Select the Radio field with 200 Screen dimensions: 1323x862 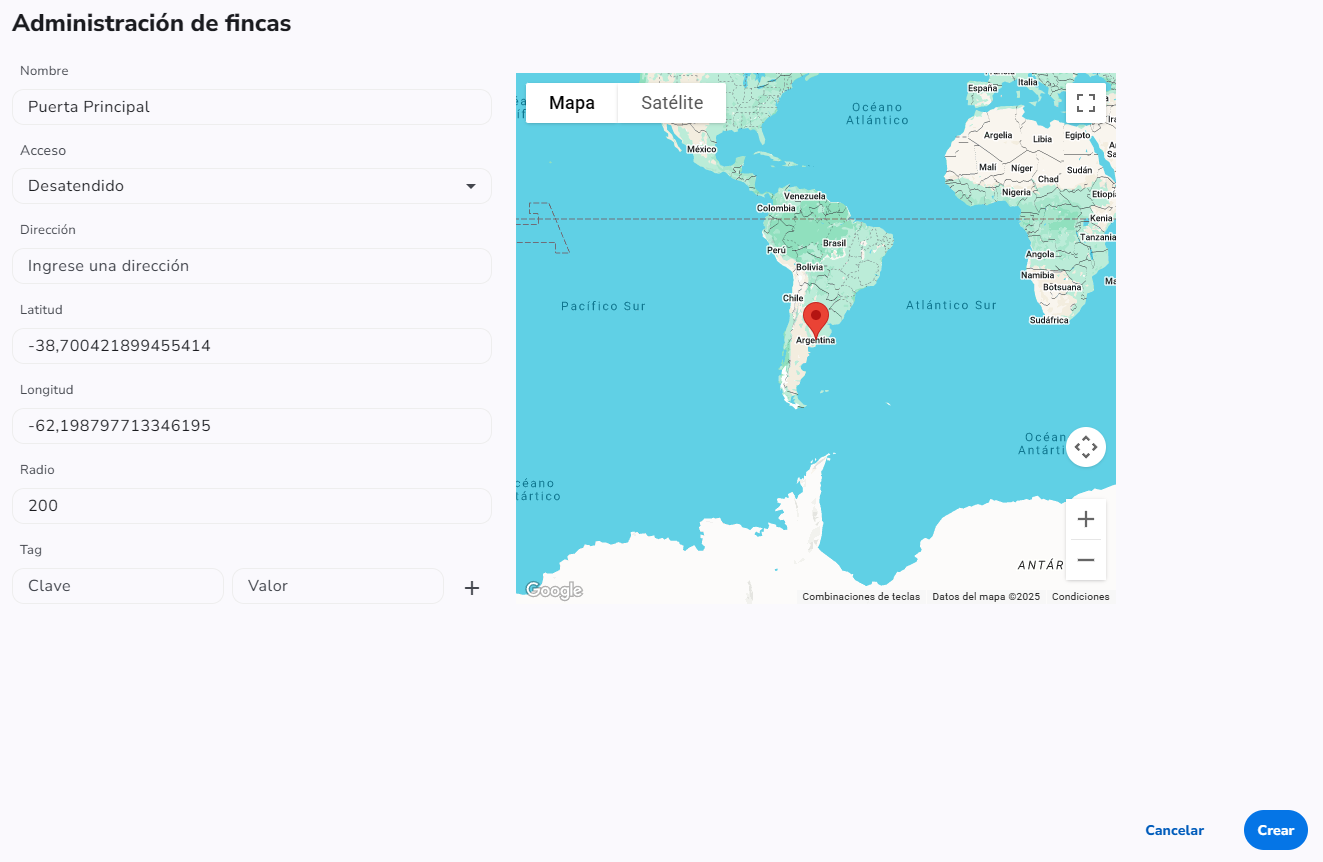coord(252,506)
